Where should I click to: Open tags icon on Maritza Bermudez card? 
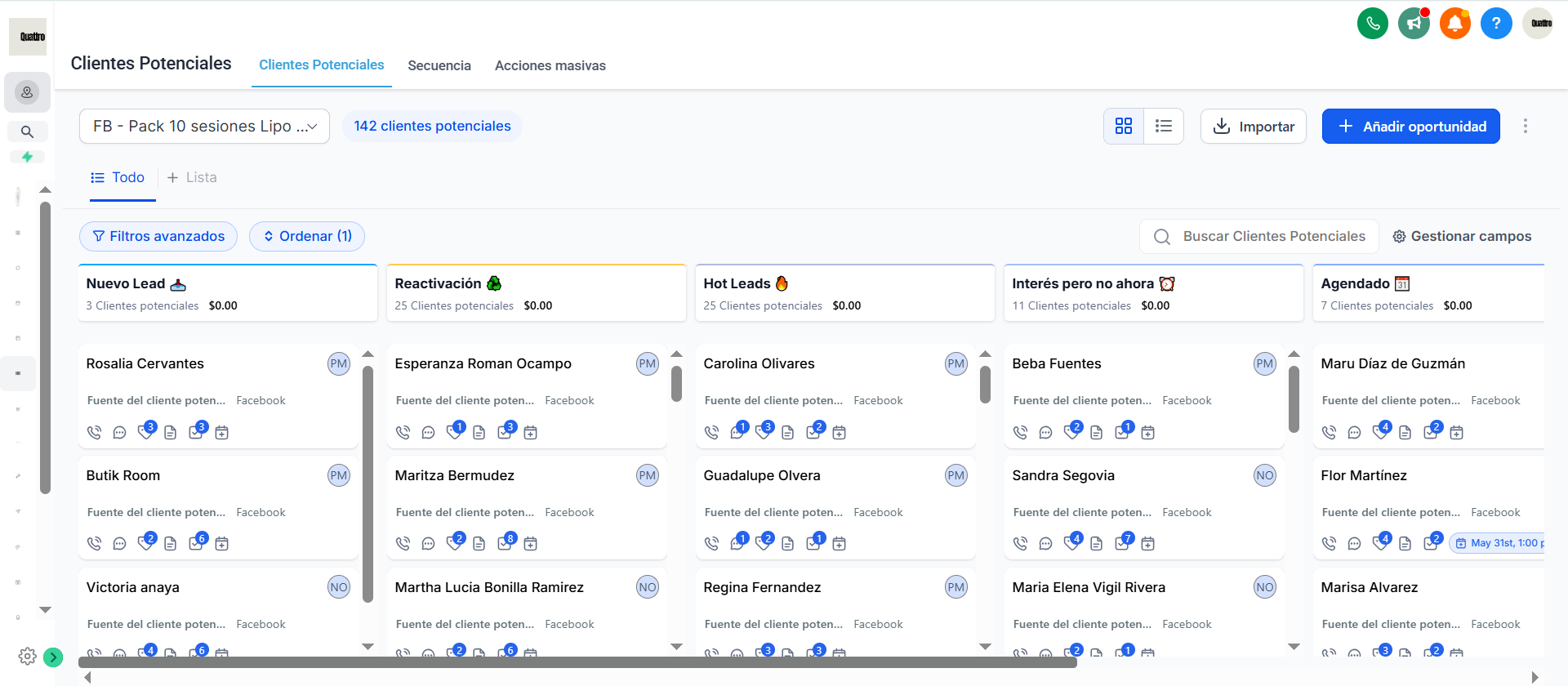coord(455,542)
